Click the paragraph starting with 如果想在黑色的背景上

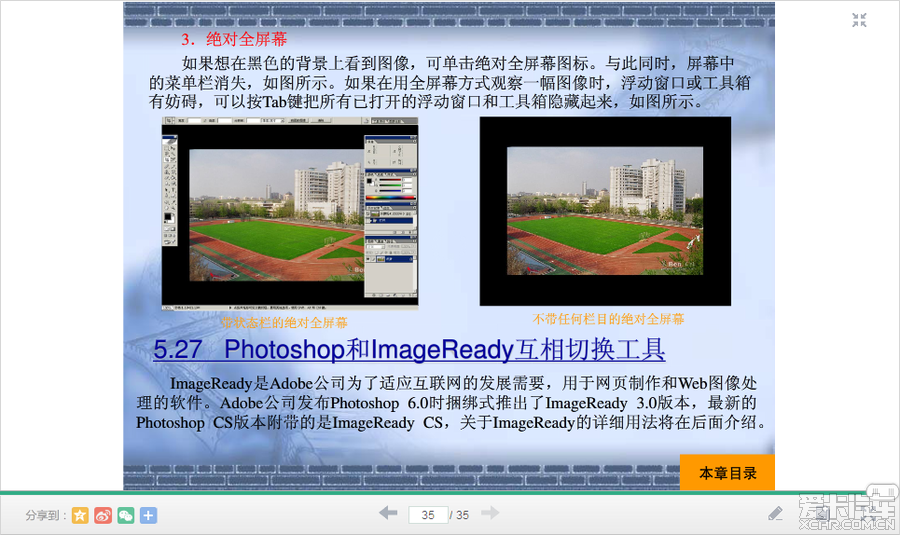tap(449, 82)
